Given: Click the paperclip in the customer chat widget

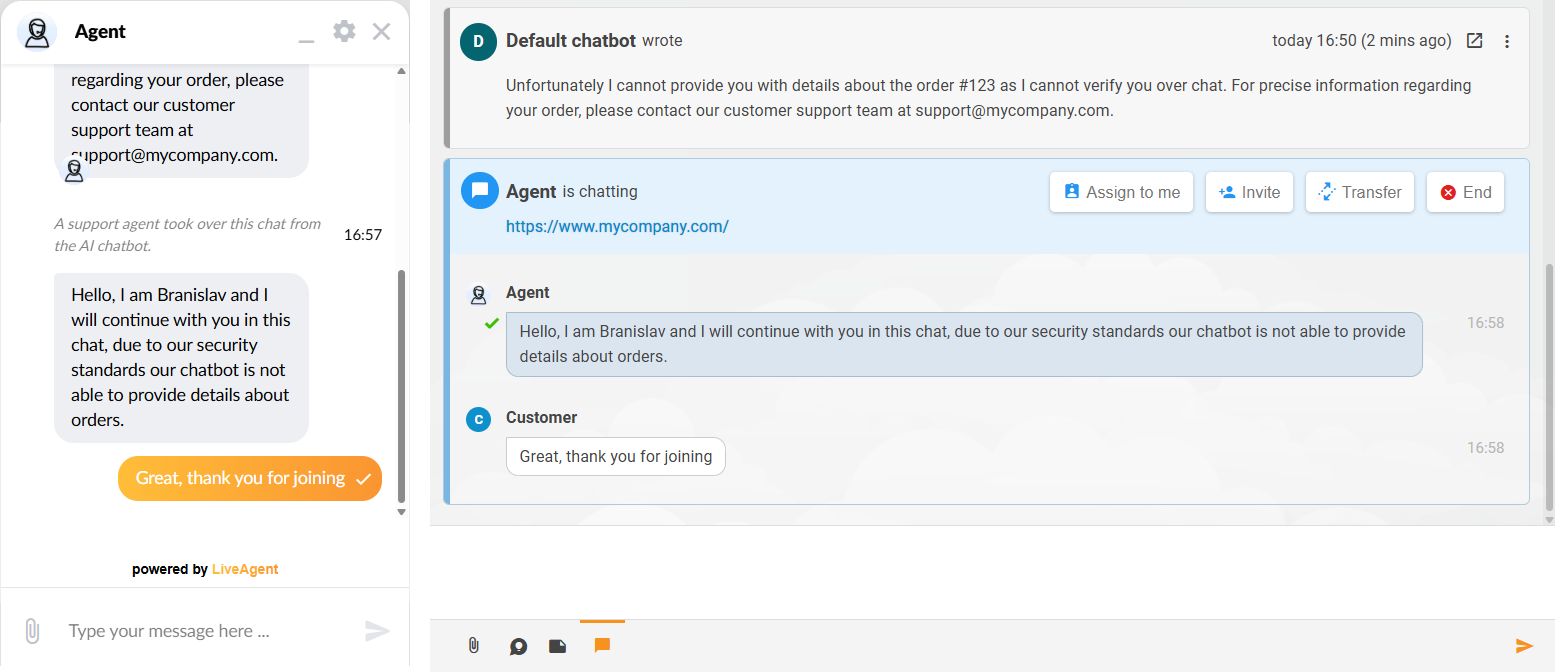Looking at the screenshot, I should pos(31,631).
